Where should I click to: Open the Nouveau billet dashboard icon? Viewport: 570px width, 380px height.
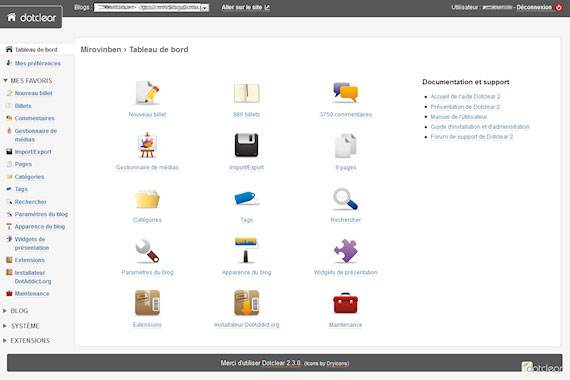click(x=147, y=93)
